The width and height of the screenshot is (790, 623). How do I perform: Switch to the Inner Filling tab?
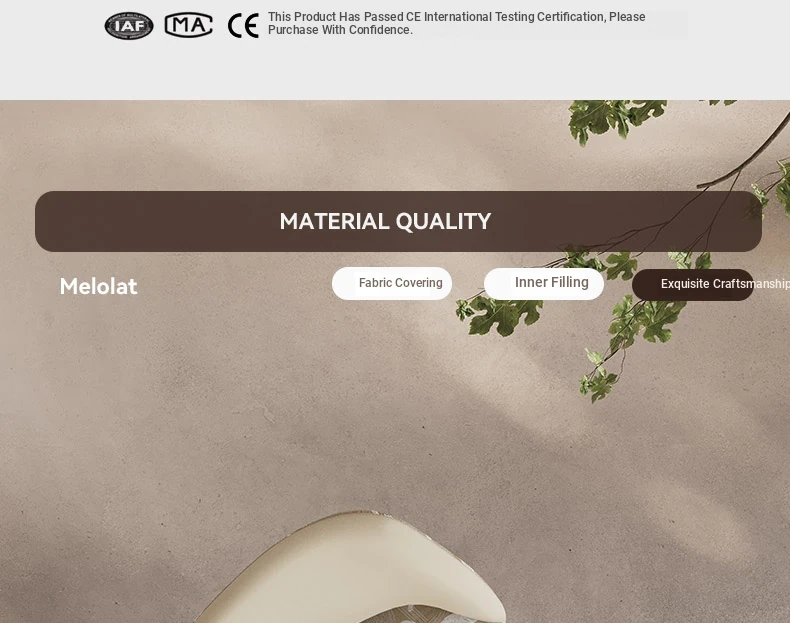[x=544, y=284]
